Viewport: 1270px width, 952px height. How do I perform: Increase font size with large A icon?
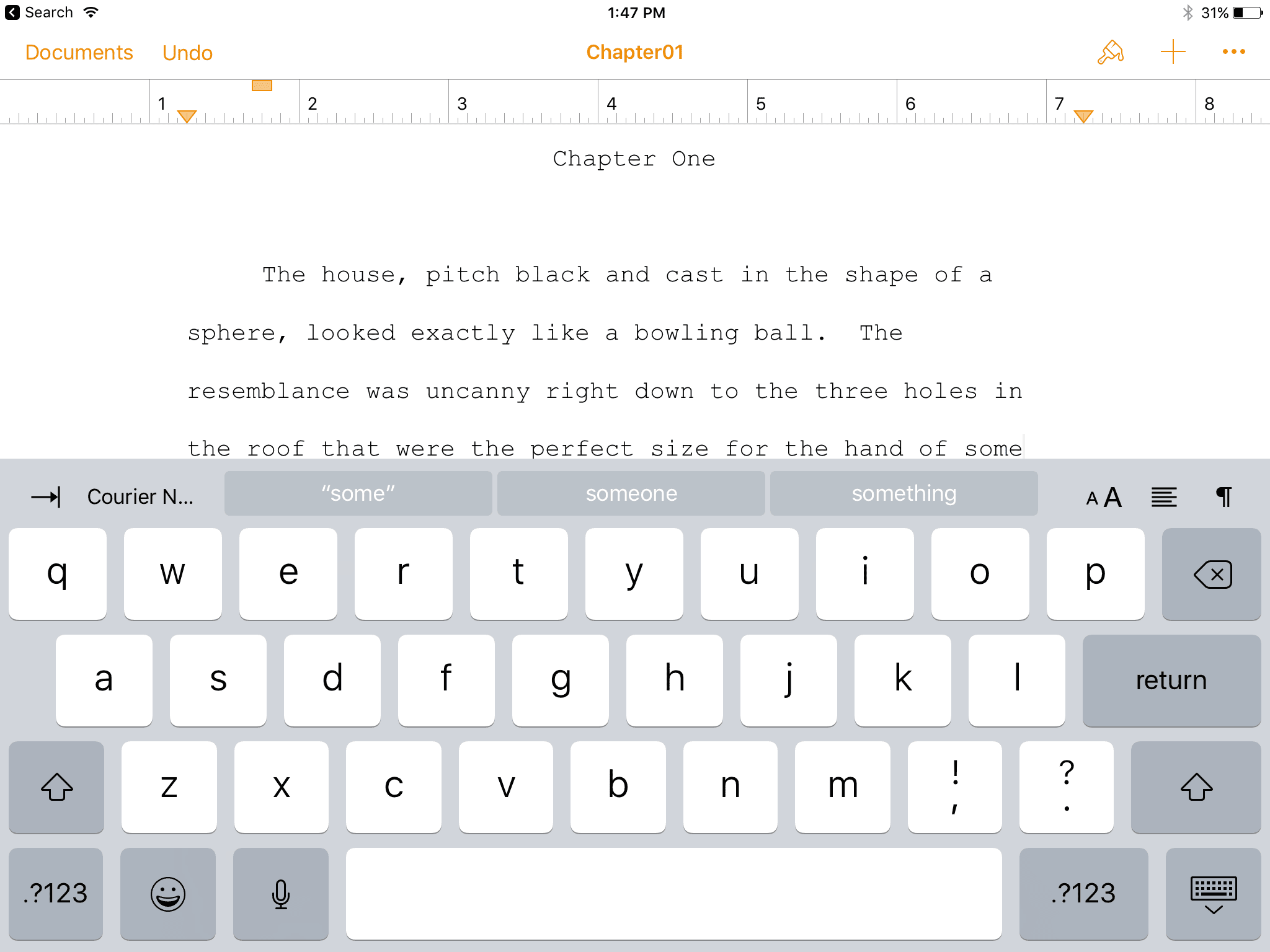[1116, 492]
